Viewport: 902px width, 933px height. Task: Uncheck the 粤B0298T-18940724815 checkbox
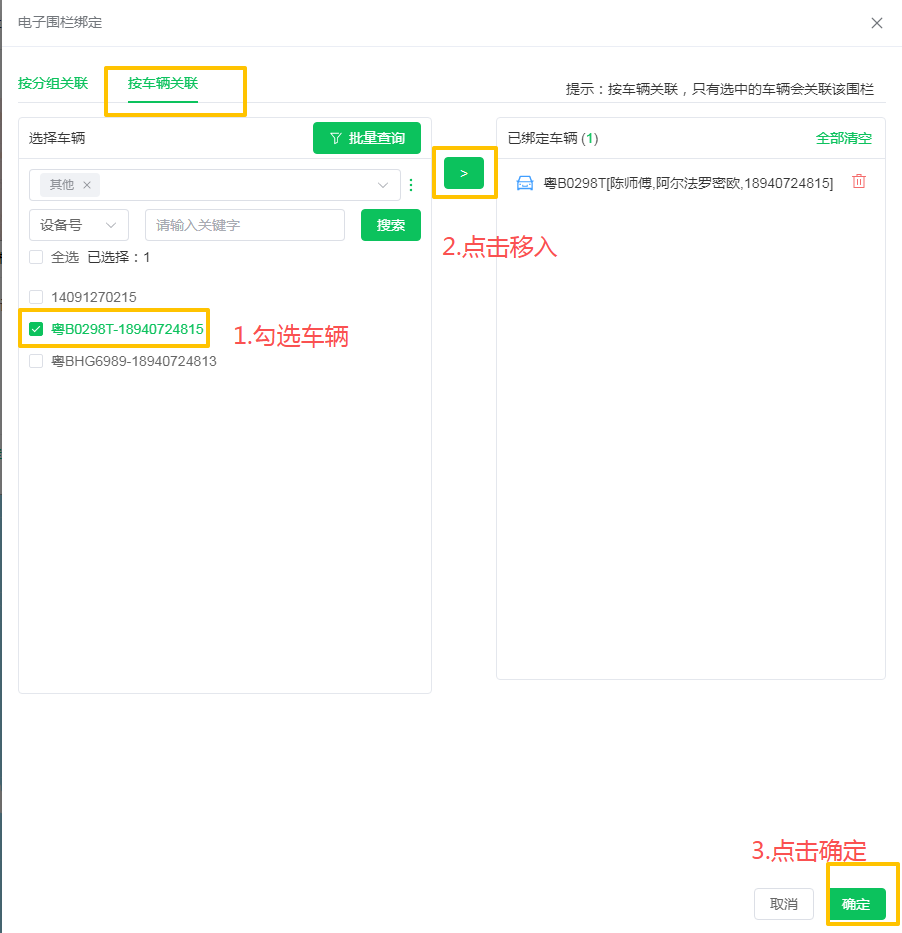36,329
